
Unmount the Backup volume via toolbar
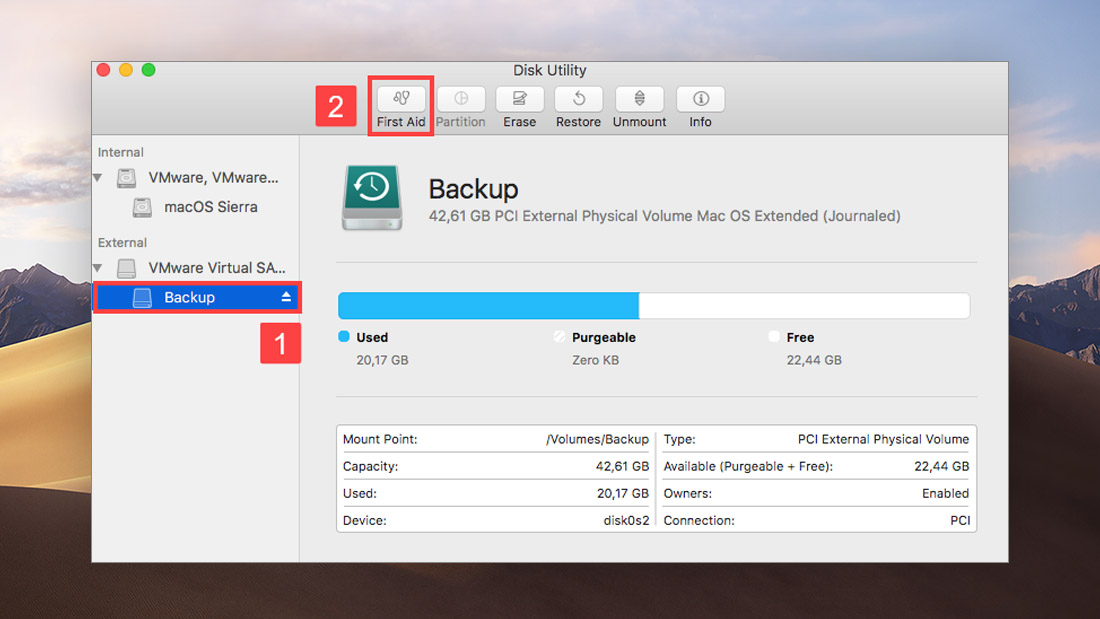(x=639, y=99)
